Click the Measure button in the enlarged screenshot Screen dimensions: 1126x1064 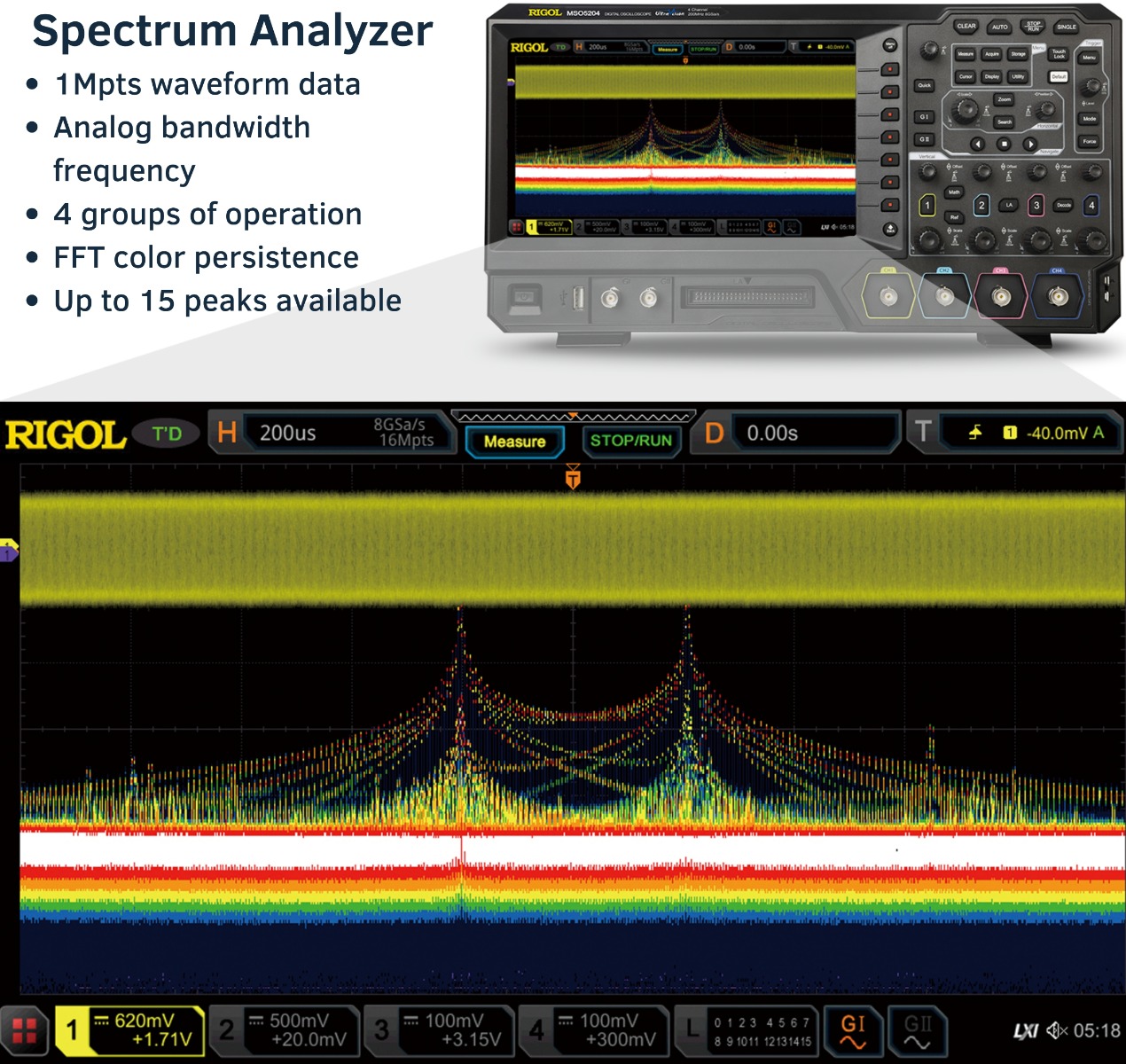click(x=514, y=441)
